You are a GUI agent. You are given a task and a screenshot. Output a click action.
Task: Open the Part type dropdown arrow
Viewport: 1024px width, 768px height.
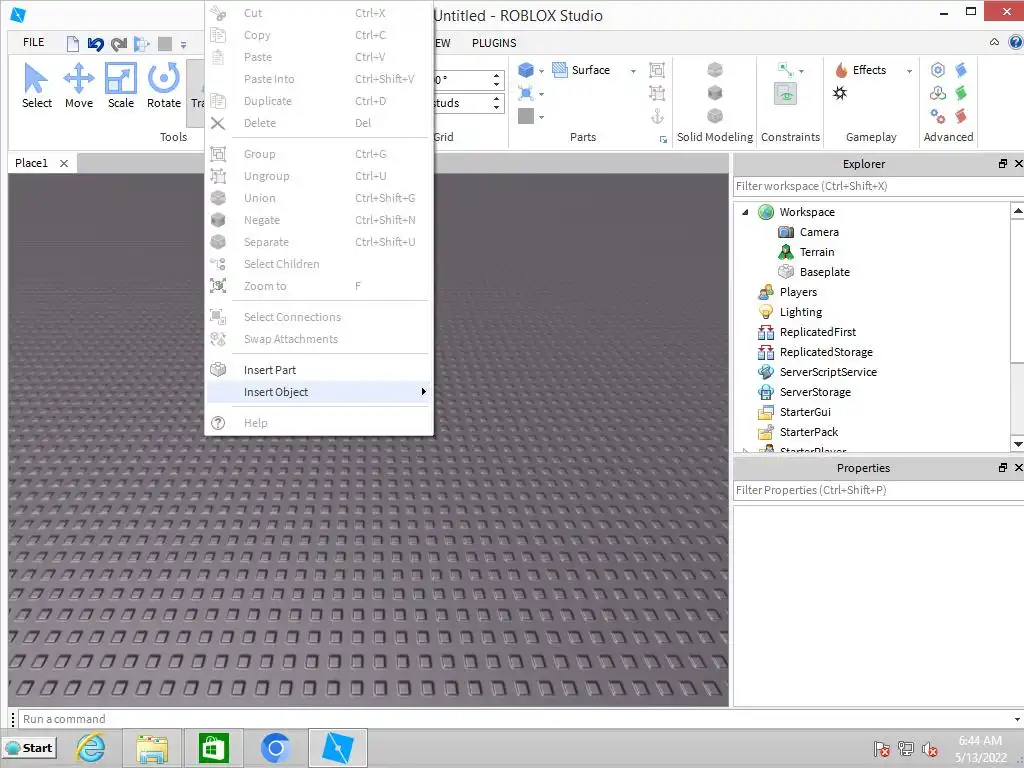(x=541, y=71)
